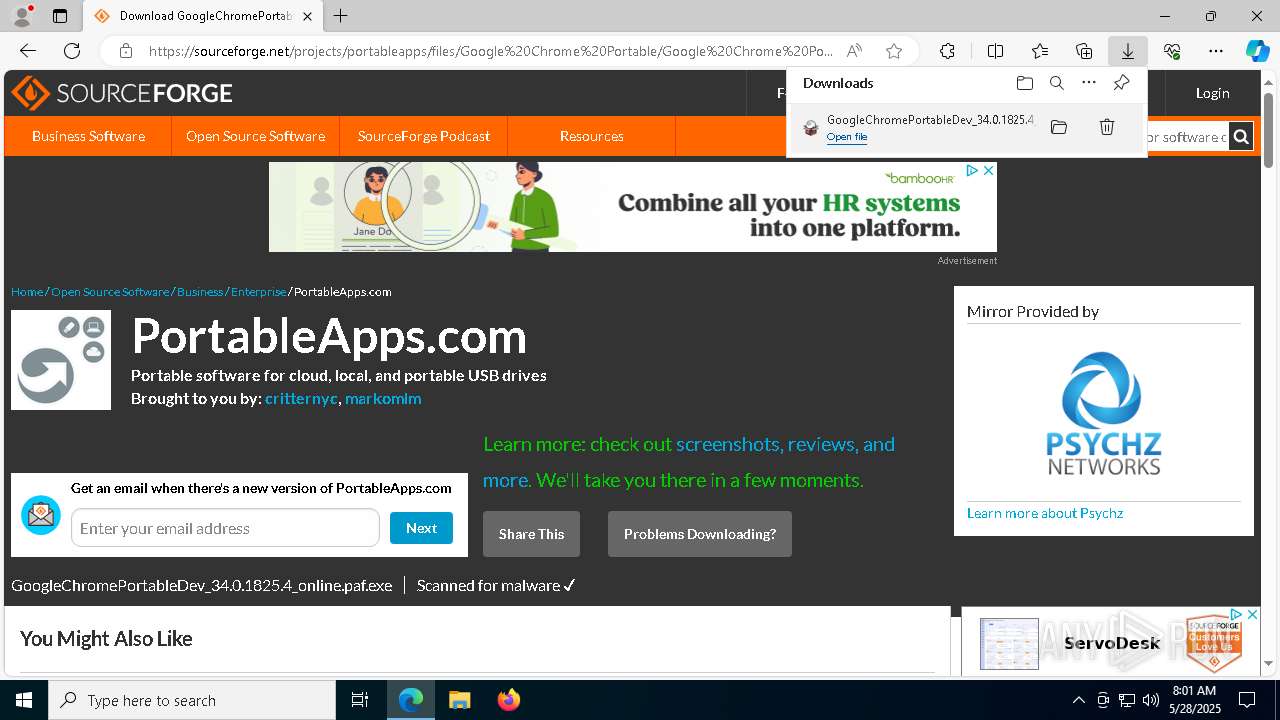
Task: Click the email address input field
Action: point(225,528)
